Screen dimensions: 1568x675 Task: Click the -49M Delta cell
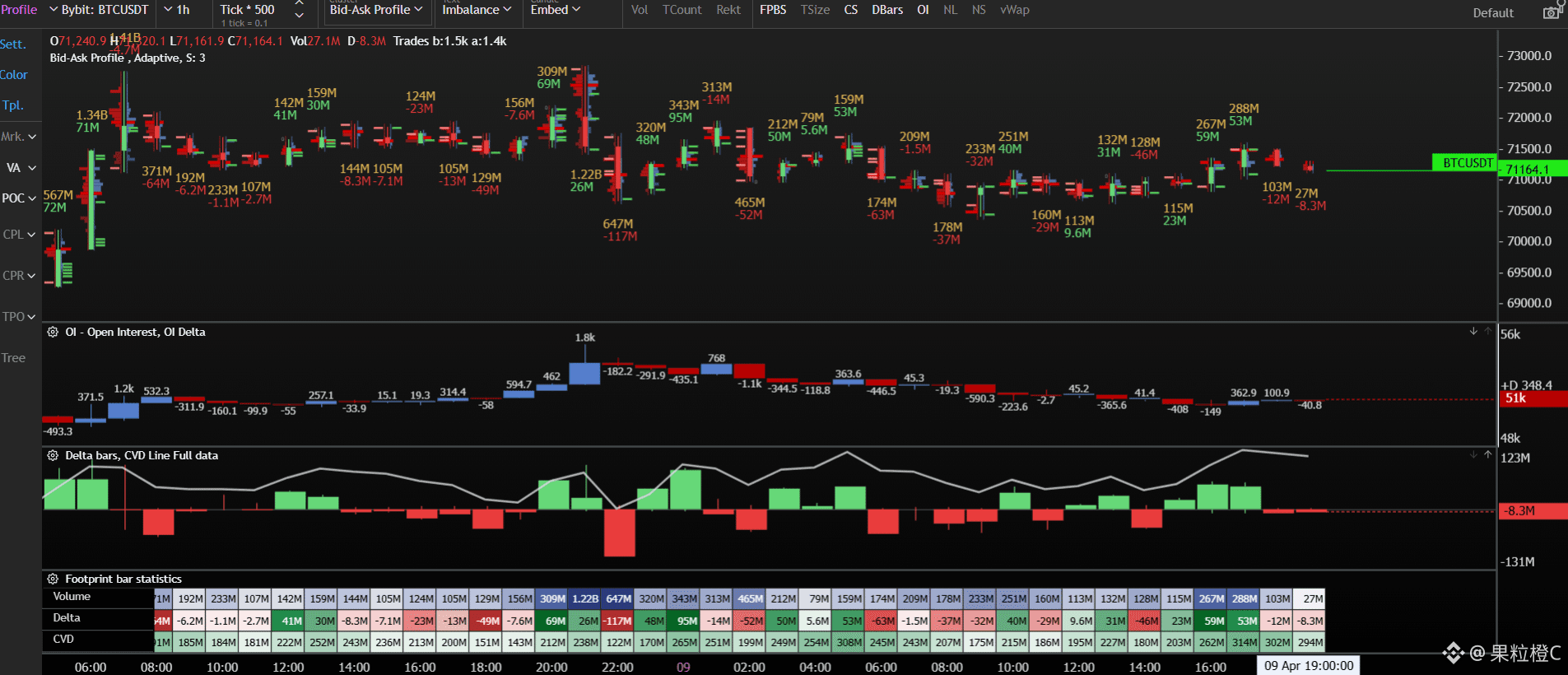(x=486, y=621)
